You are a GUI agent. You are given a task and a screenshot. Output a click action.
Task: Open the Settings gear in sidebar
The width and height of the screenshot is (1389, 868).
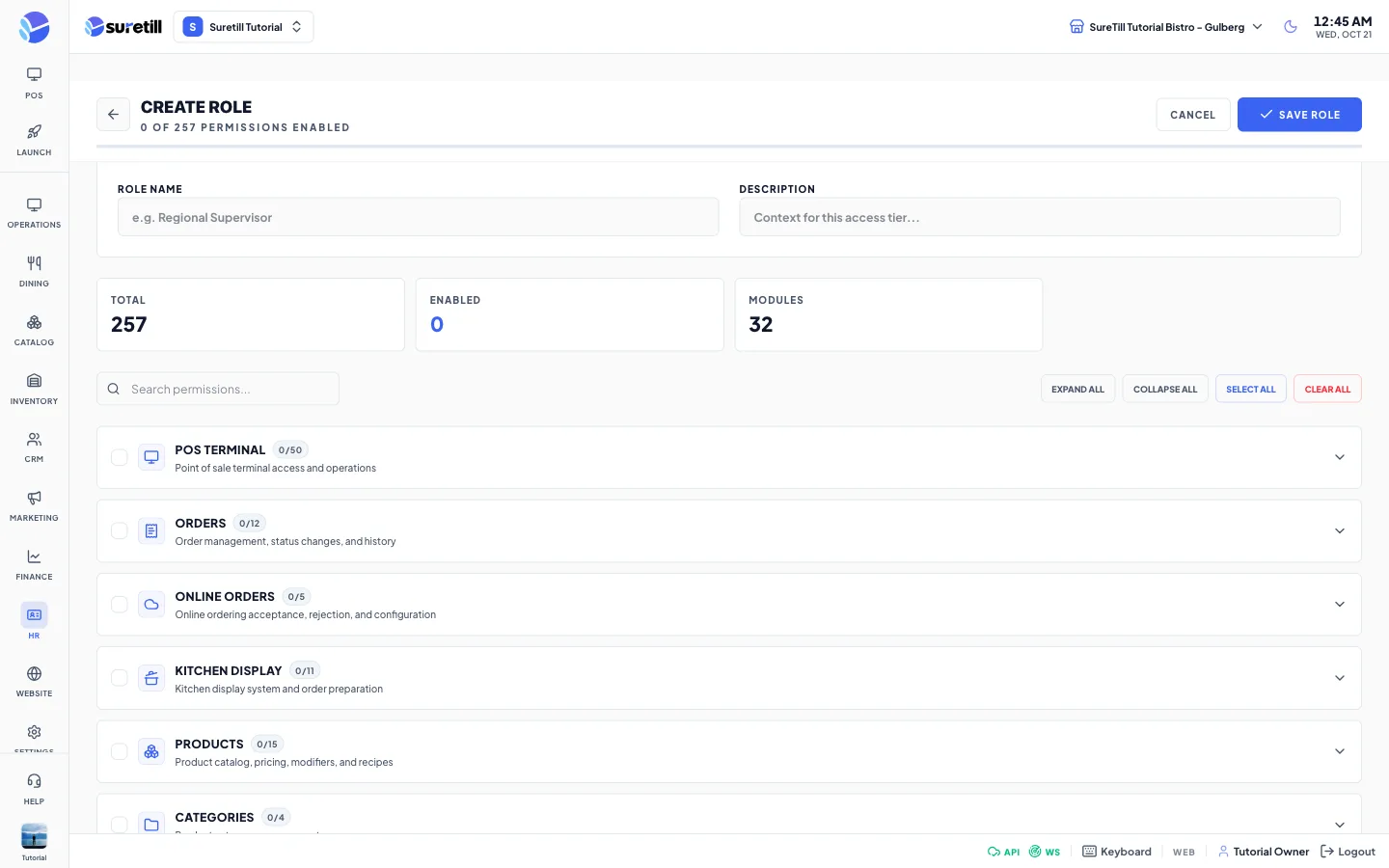click(x=34, y=735)
